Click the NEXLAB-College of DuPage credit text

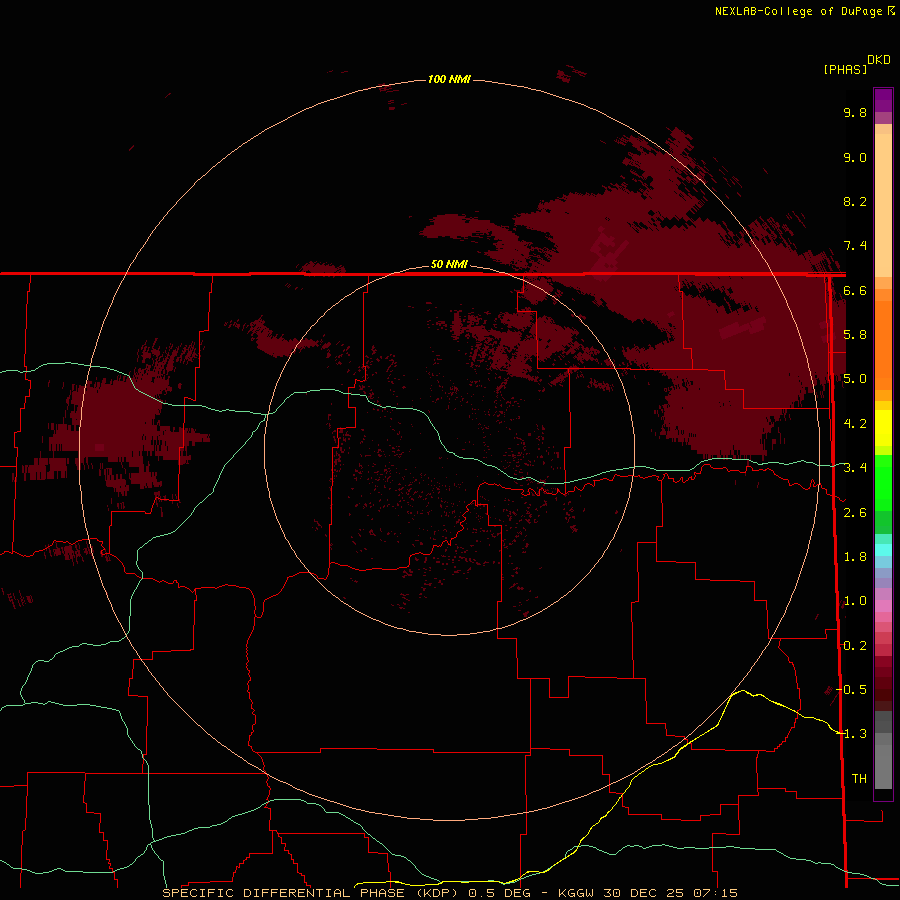click(800, 11)
